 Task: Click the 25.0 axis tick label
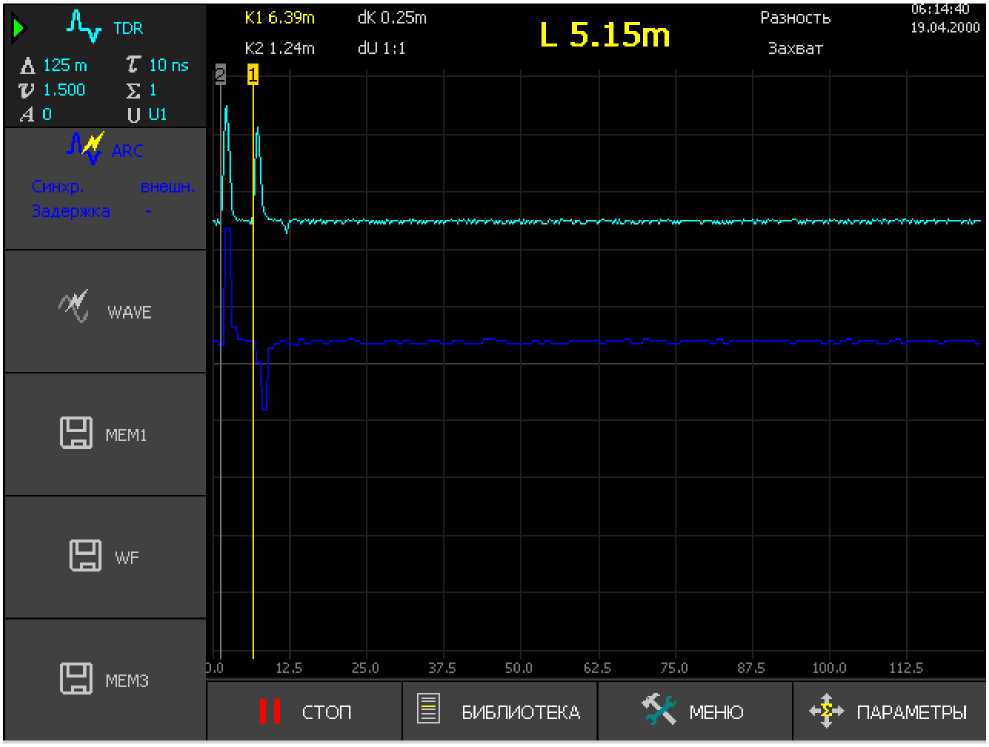pos(365,668)
